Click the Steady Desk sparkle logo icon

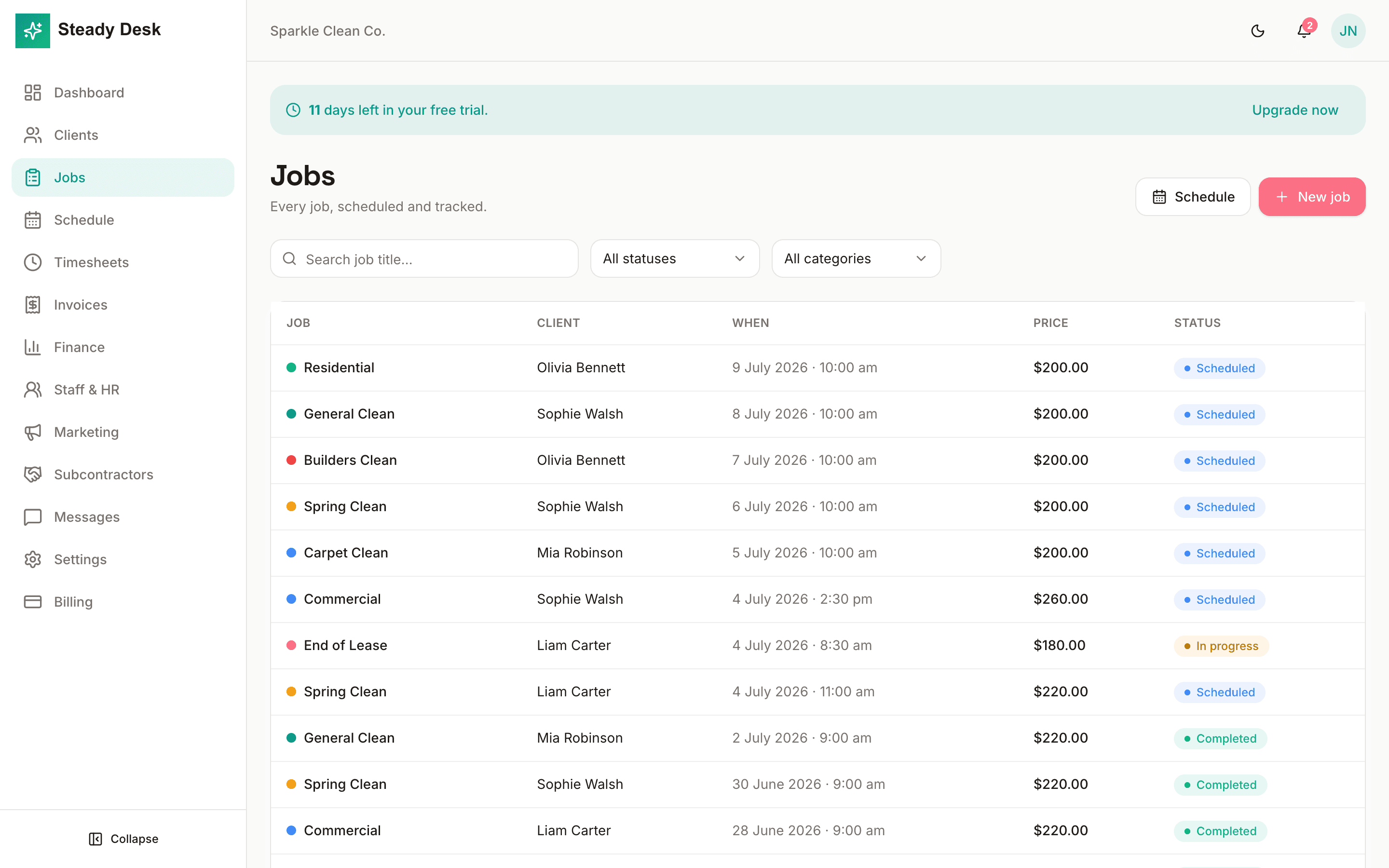pos(33,30)
